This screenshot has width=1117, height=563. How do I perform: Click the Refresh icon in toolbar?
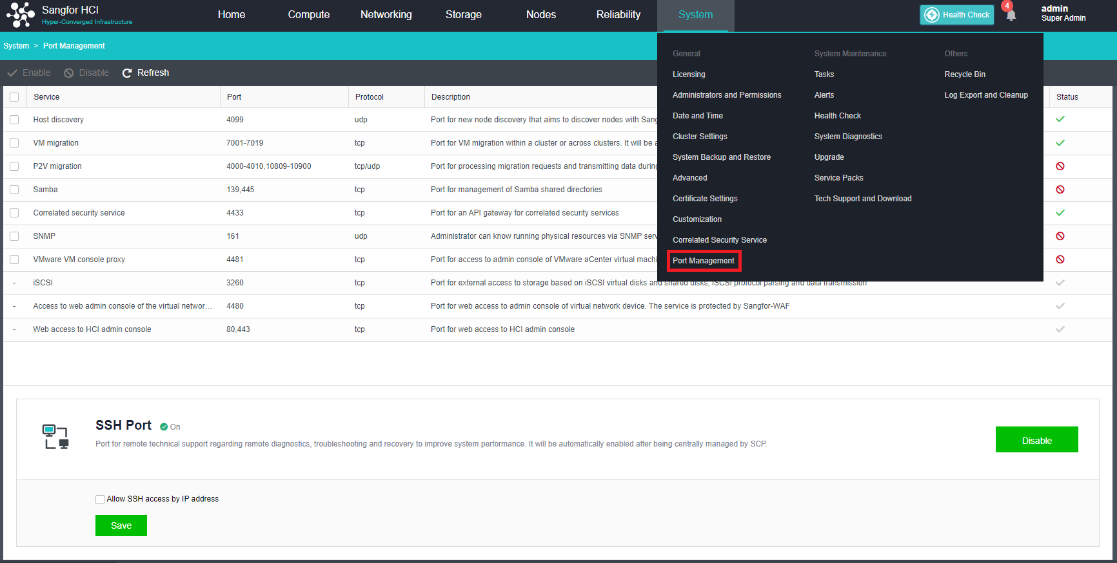click(x=127, y=73)
